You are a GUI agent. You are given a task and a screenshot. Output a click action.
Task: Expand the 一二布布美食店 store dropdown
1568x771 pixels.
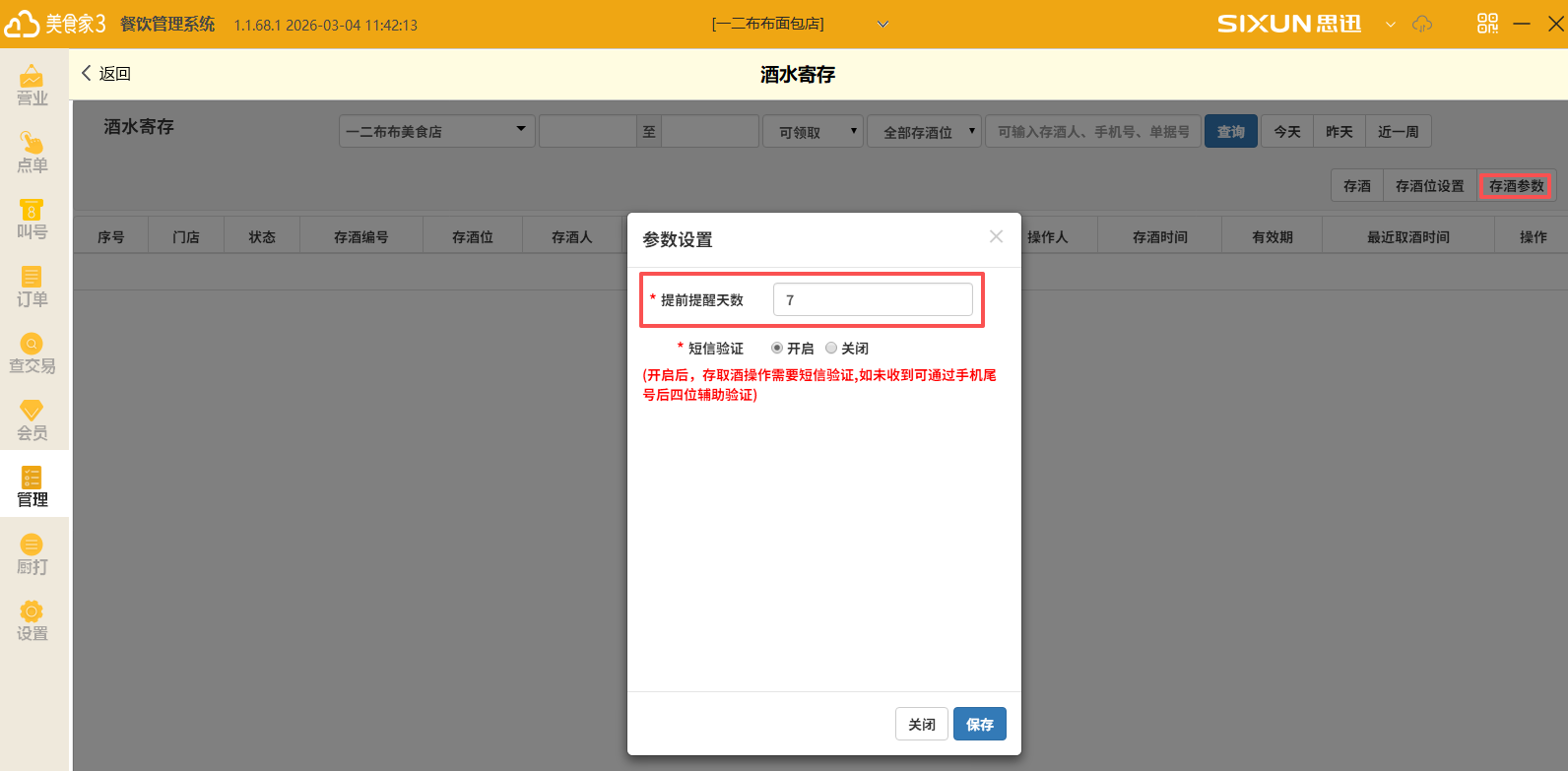tap(436, 131)
